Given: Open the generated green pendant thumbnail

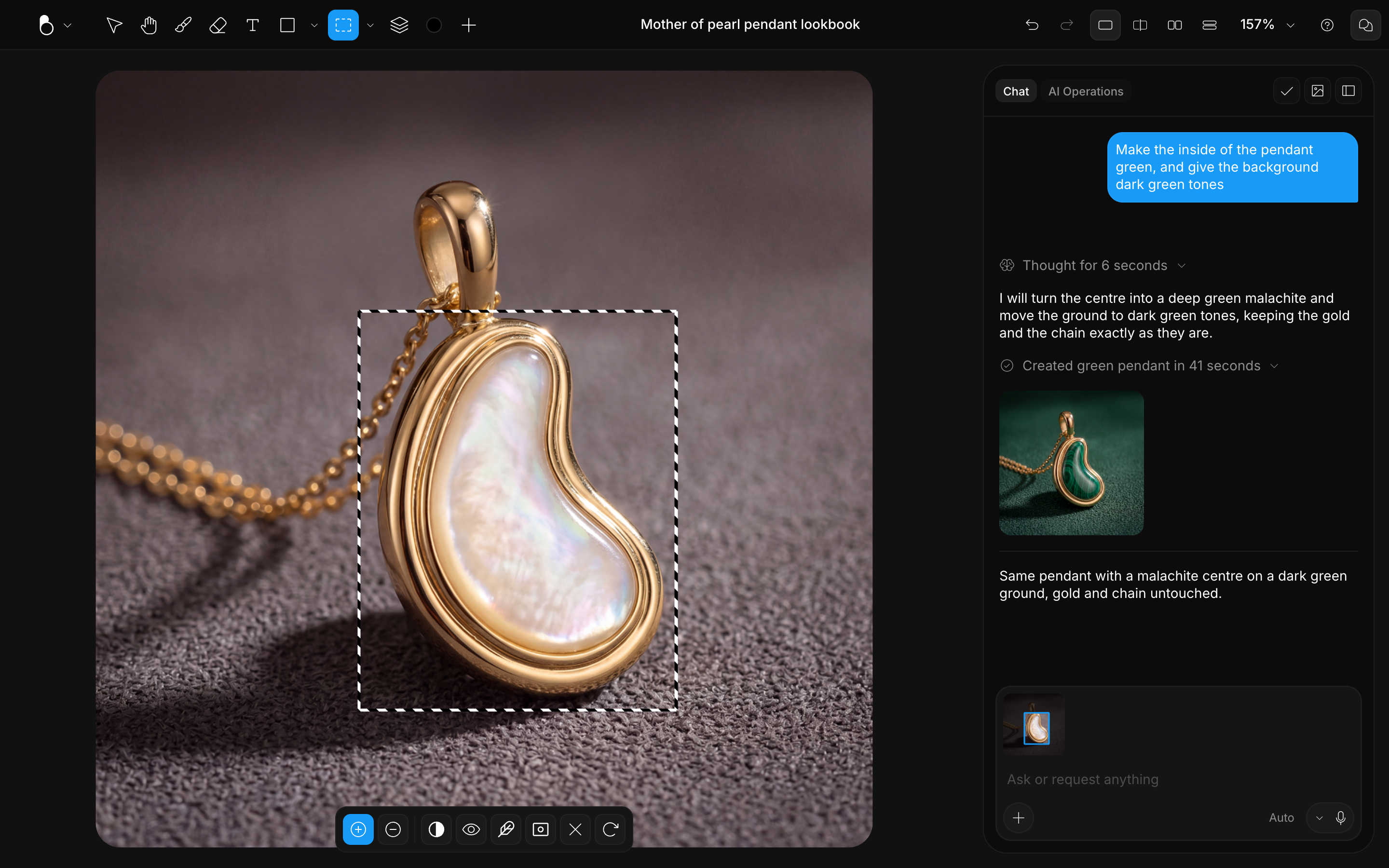Looking at the screenshot, I should point(1071,463).
